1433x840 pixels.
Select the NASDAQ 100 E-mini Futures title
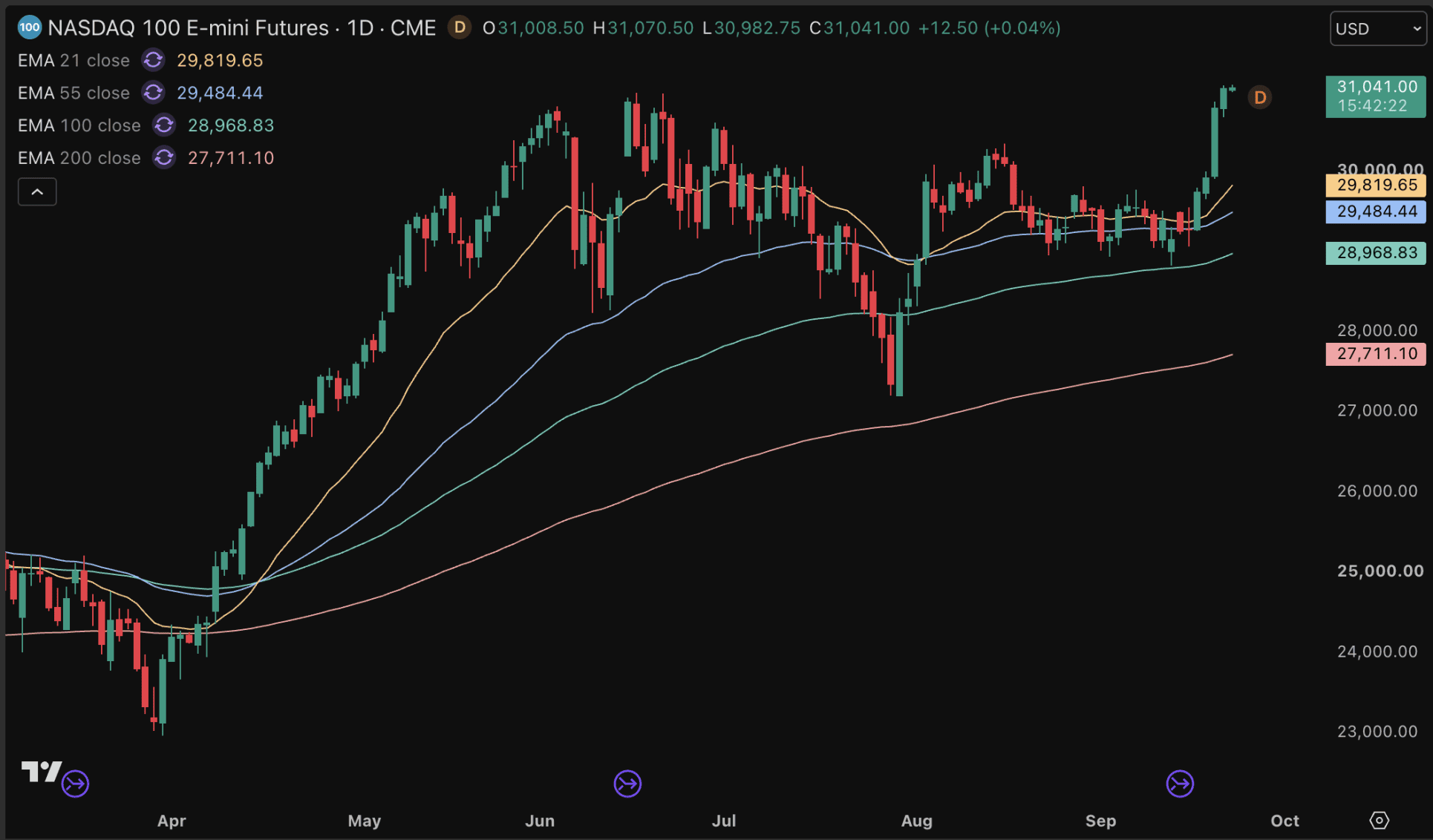189,28
